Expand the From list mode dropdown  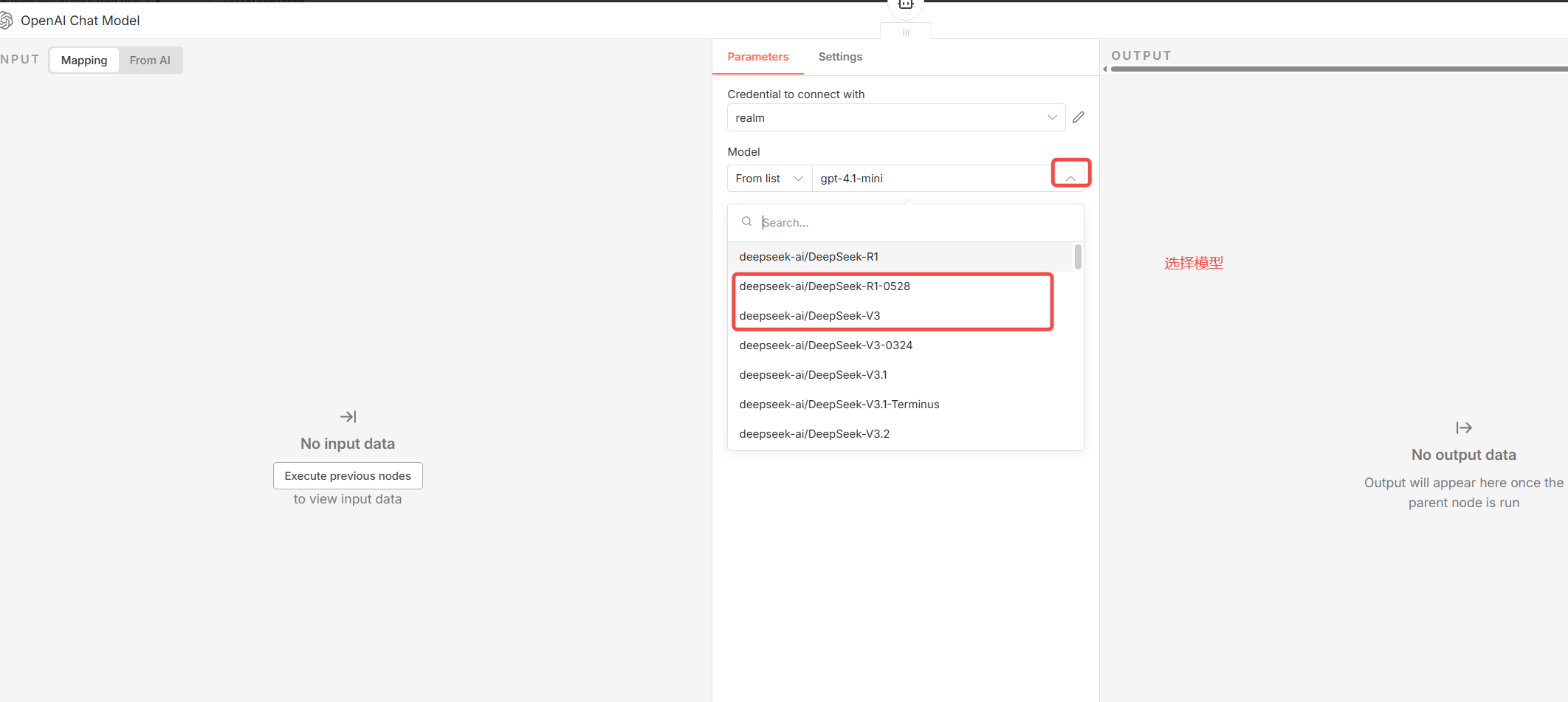coord(769,179)
